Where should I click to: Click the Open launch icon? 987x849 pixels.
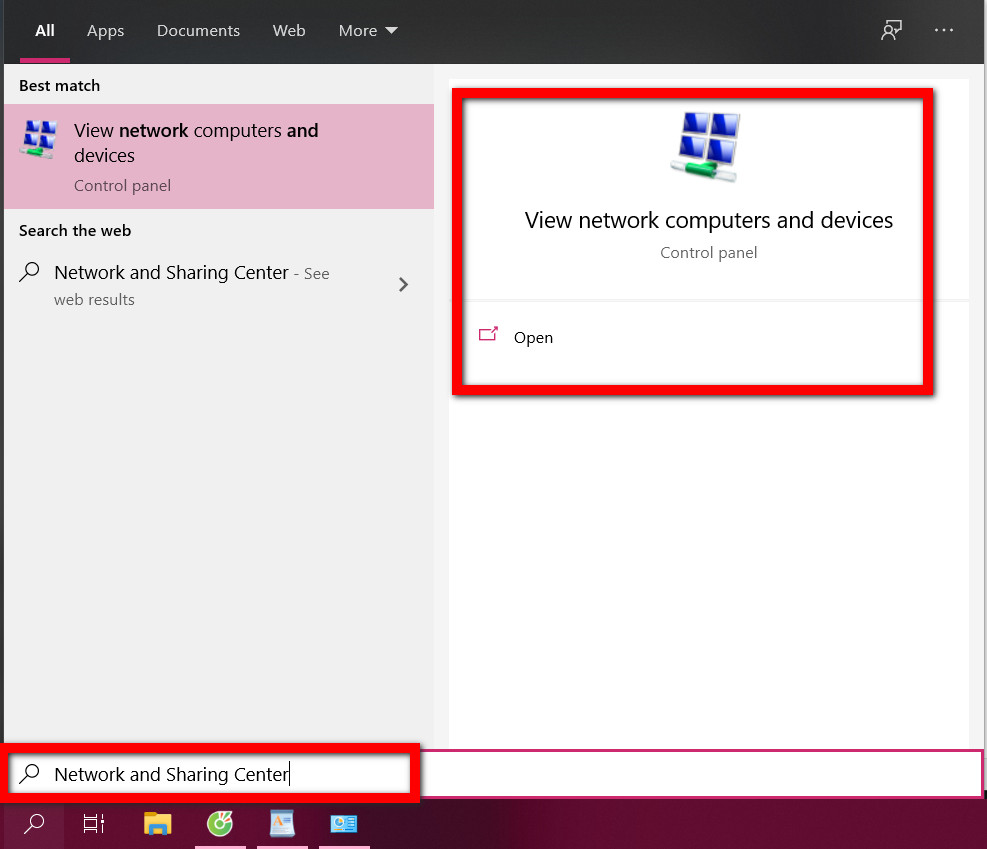click(488, 334)
